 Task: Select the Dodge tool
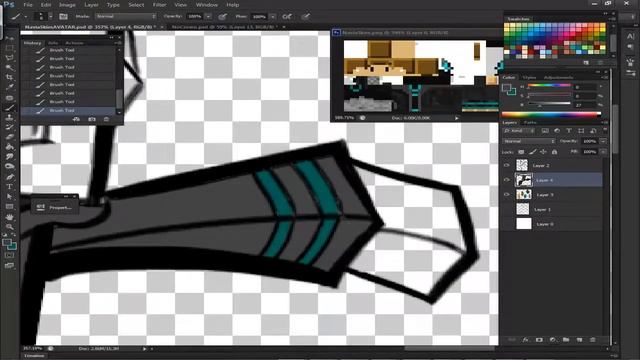(x=10, y=167)
